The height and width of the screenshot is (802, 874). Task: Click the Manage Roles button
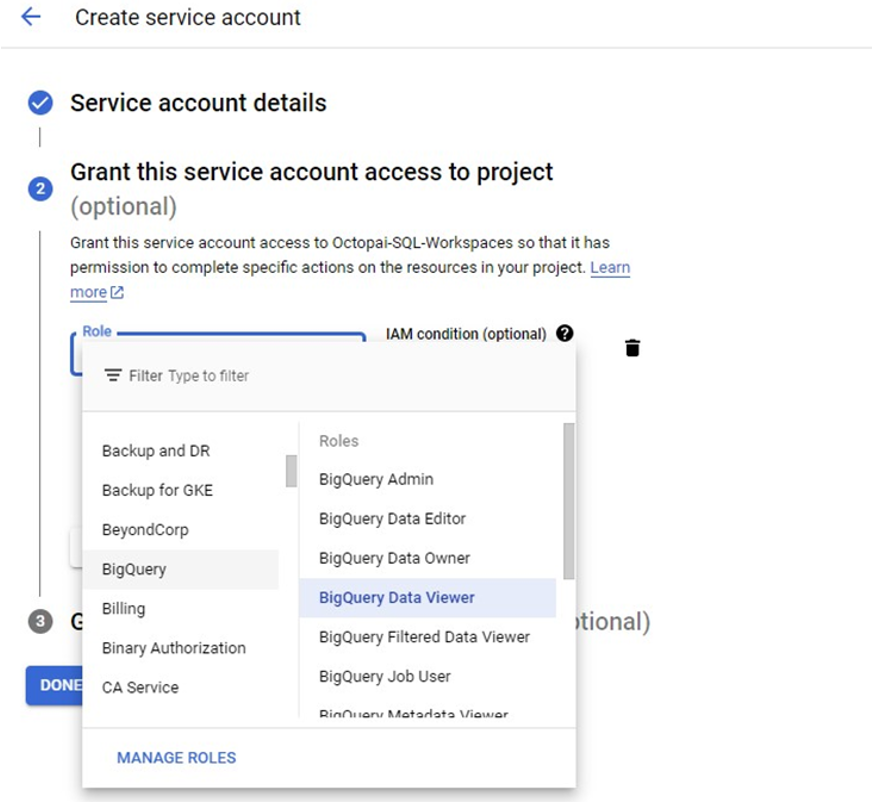pyautogui.click(x=176, y=758)
